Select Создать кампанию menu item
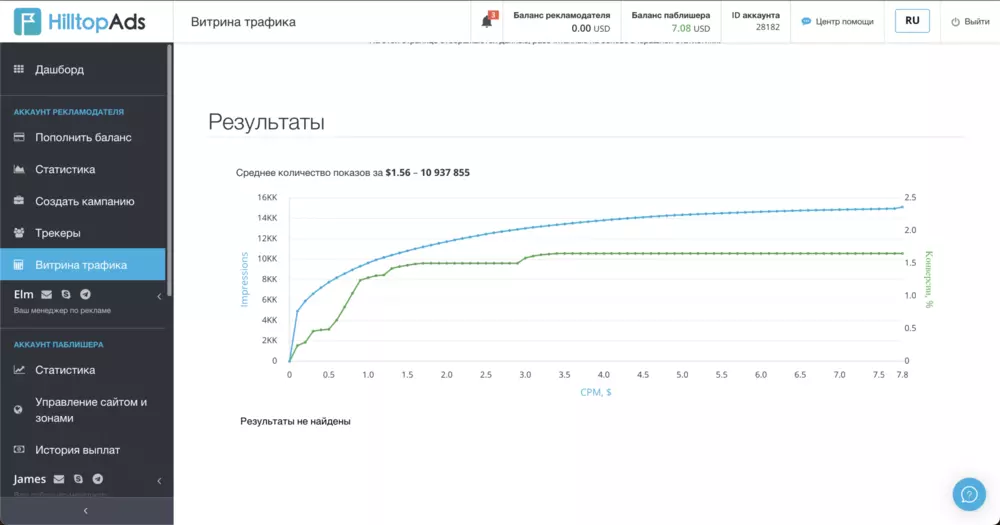 (x=83, y=201)
